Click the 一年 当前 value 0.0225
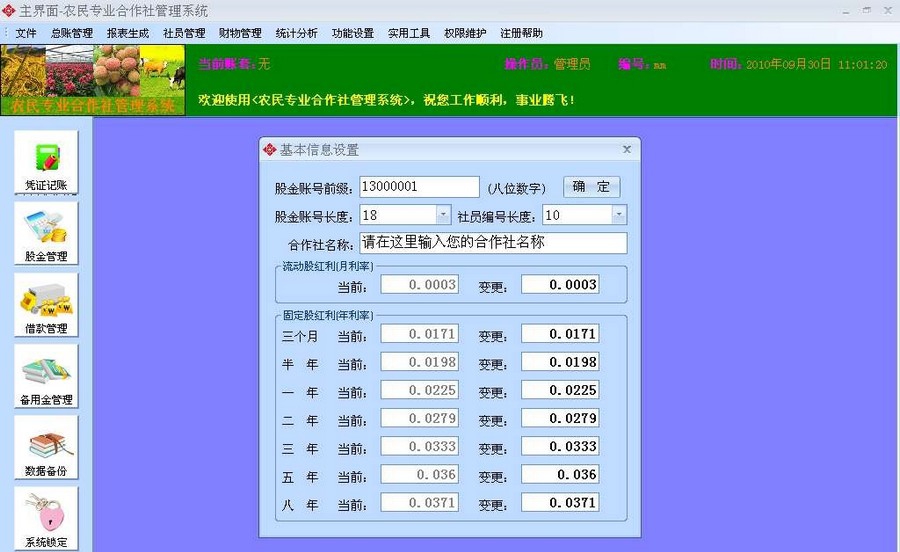The height and width of the screenshot is (552, 900). coord(420,390)
